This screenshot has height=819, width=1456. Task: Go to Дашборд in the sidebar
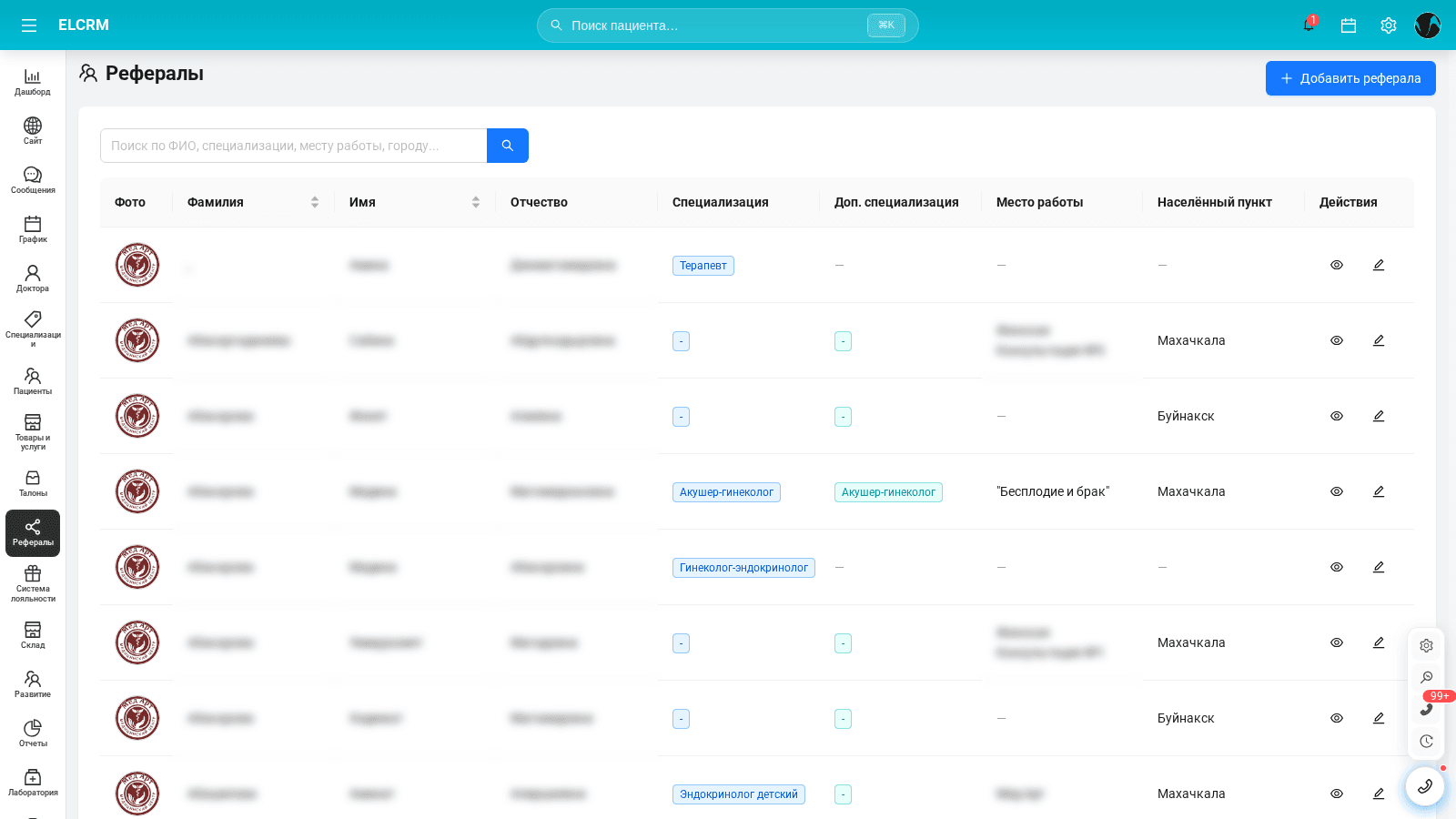tap(33, 82)
